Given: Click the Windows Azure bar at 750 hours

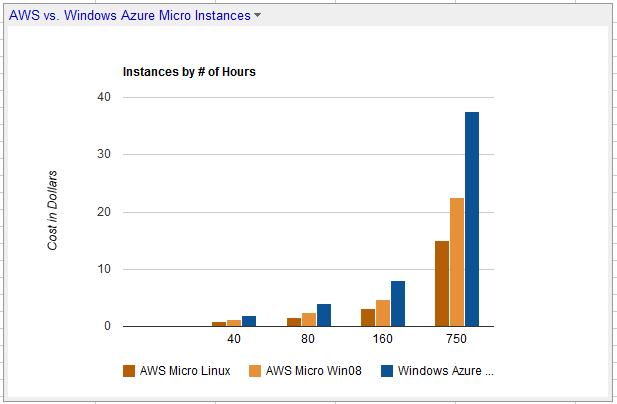Looking at the screenshot, I should coord(472,219).
